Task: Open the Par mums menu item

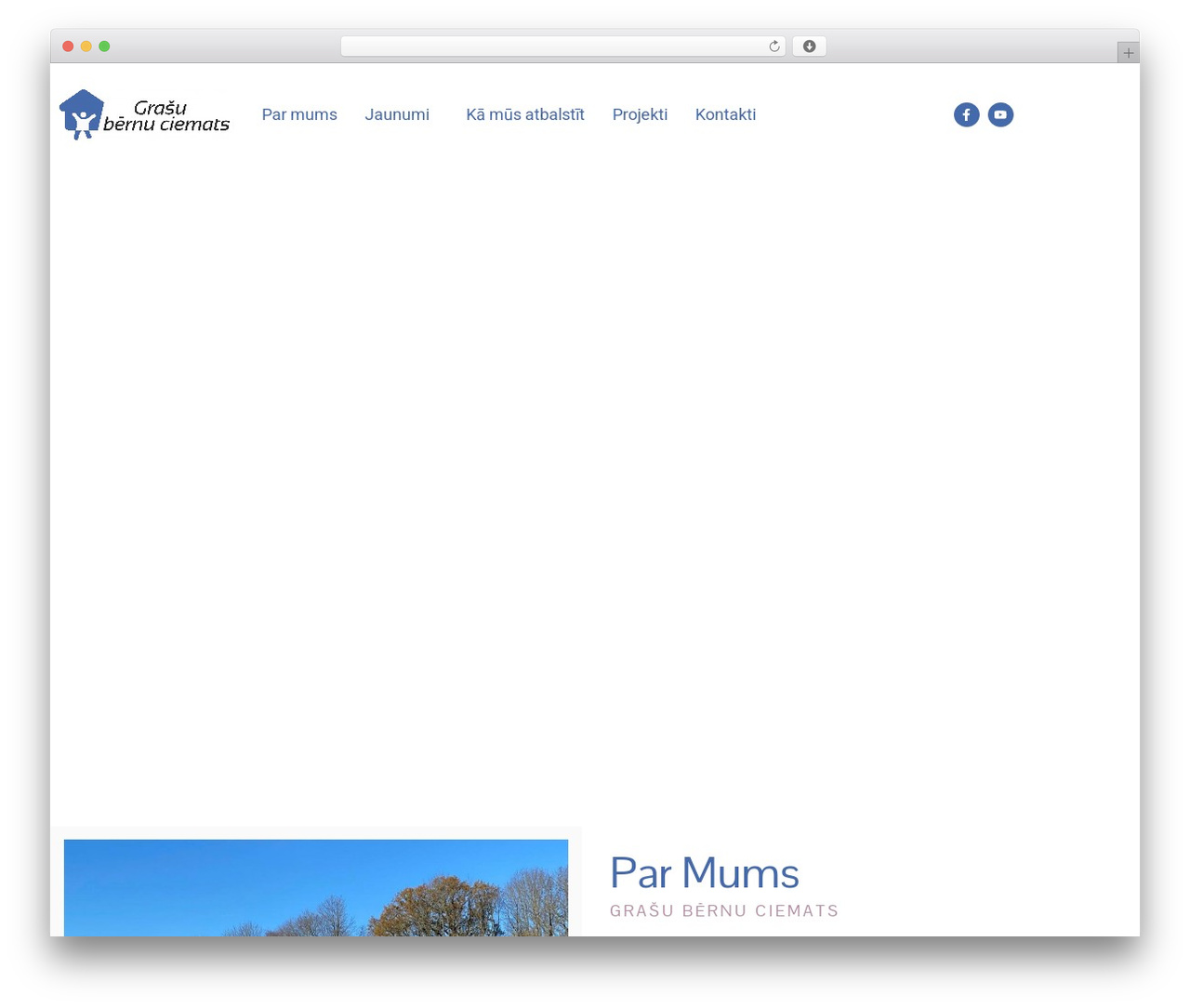Action: point(299,114)
